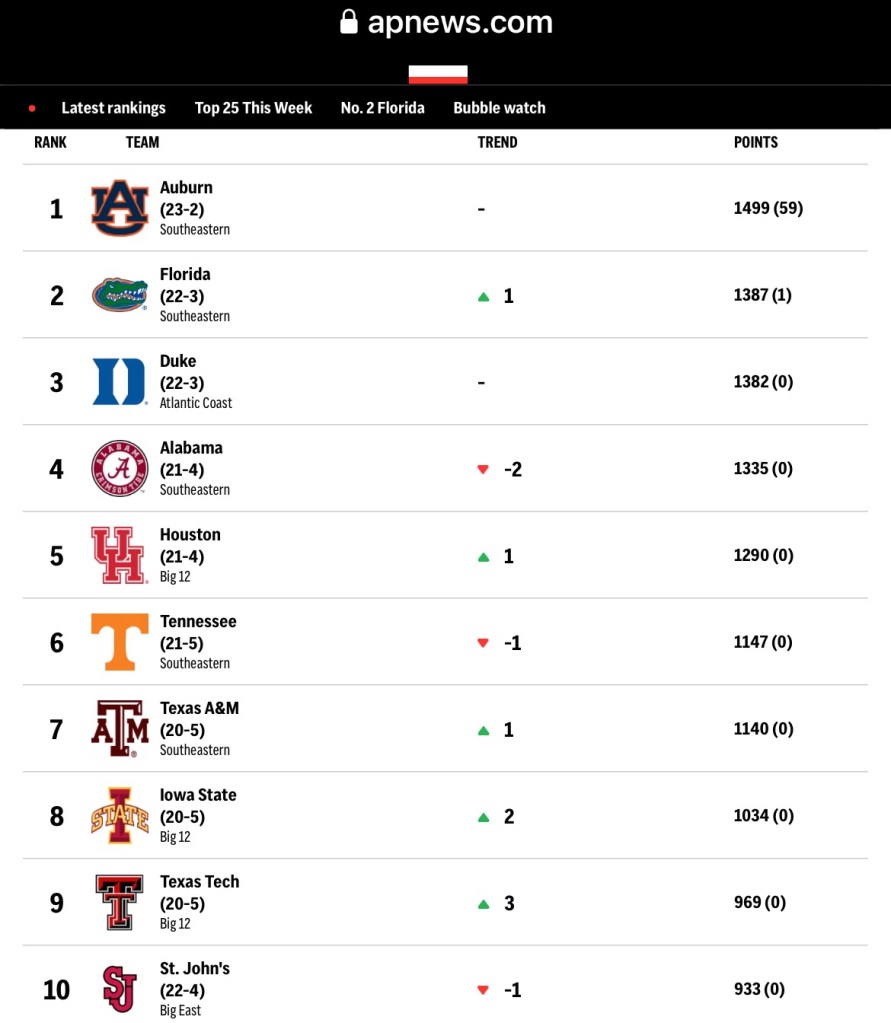Click the Tennessee orange T logo
The height and width of the screenshot is (1023, 891).
pos(120,642)
